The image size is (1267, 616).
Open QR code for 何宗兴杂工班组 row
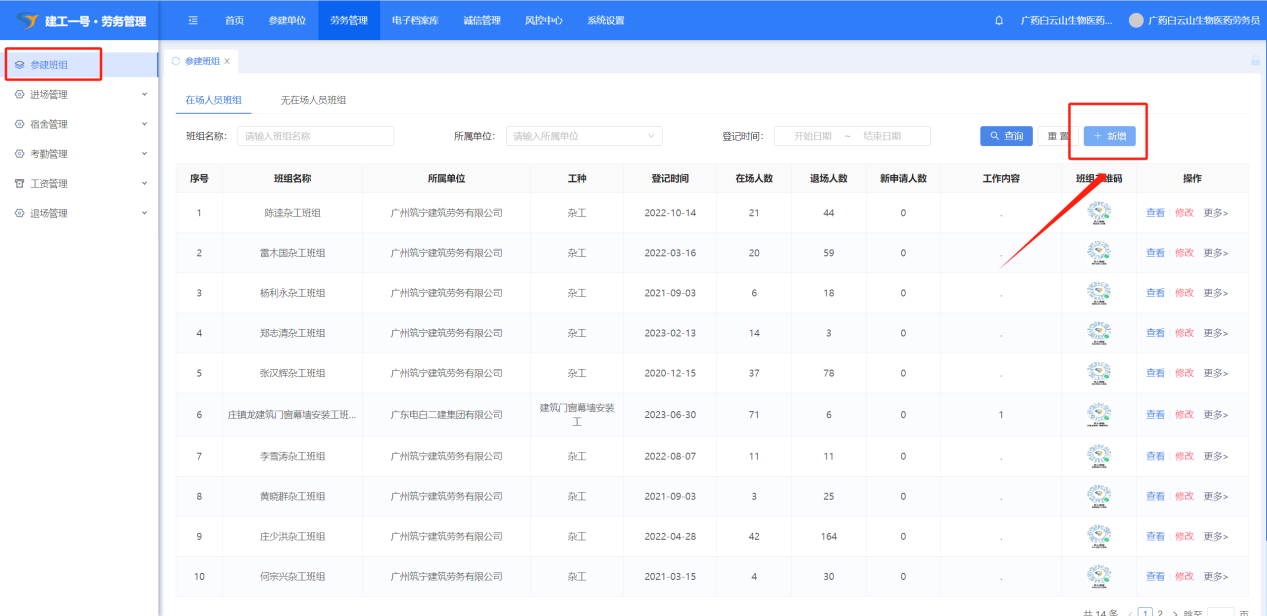1099,576
